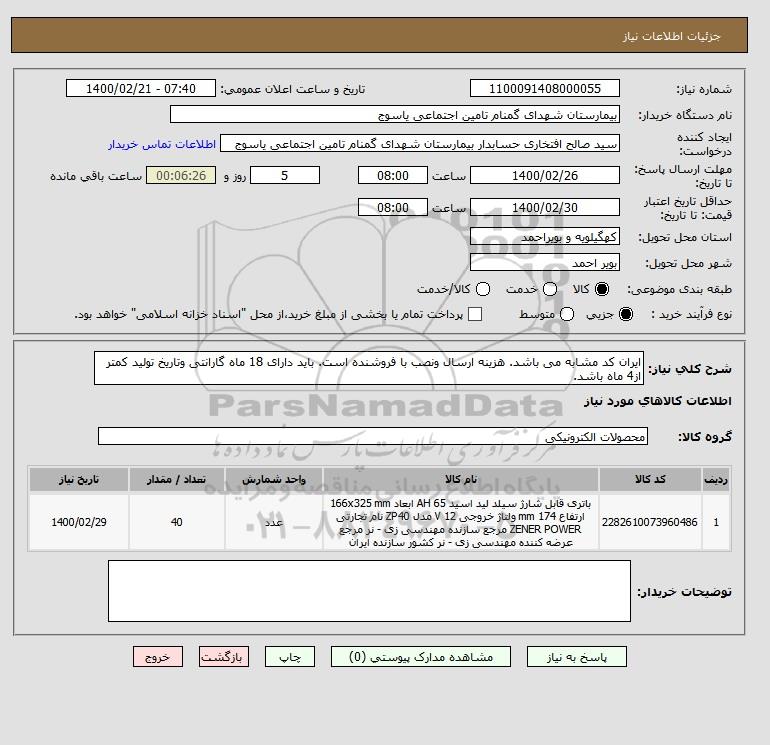Click the توضیحات خریدار text area
The image size is (770, 745).
point(369,591)
